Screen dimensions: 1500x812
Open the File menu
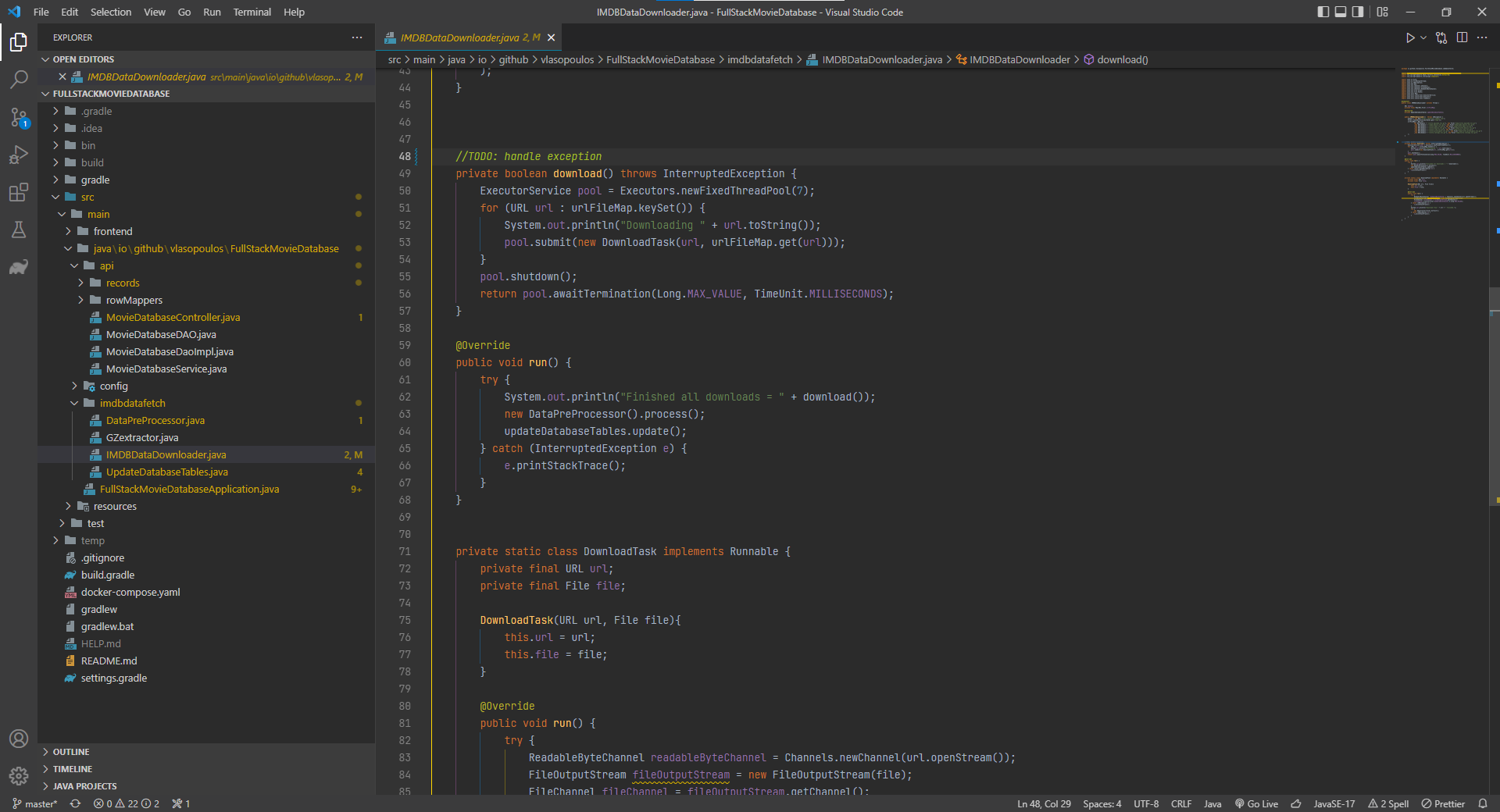(41, 12)
